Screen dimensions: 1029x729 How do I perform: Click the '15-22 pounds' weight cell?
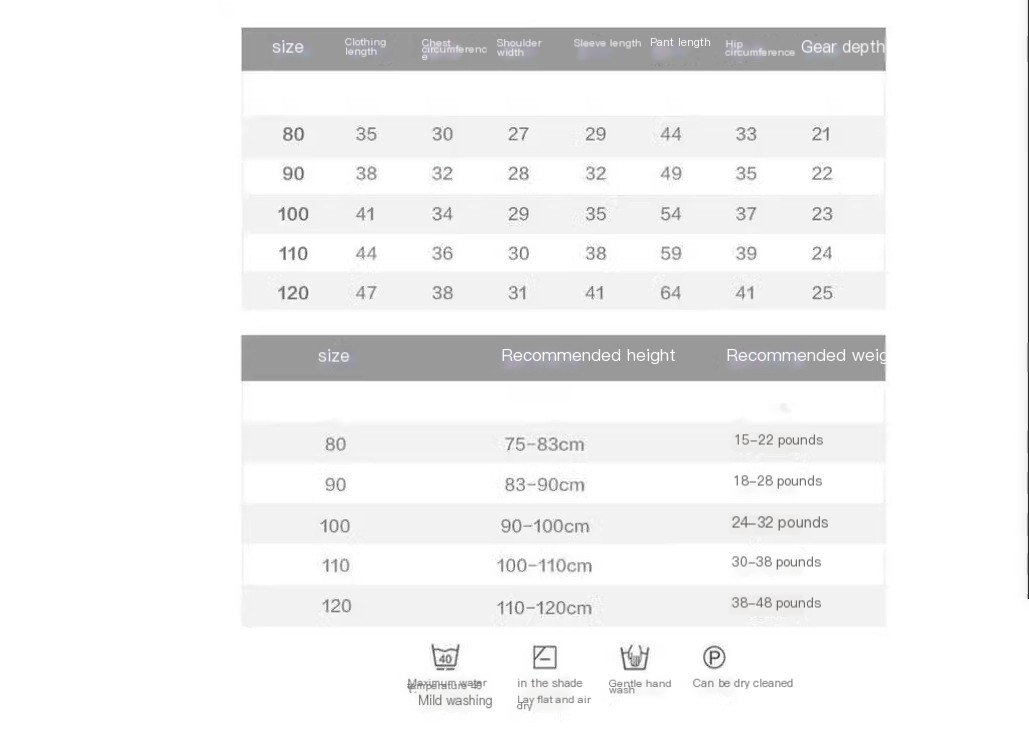778,440
